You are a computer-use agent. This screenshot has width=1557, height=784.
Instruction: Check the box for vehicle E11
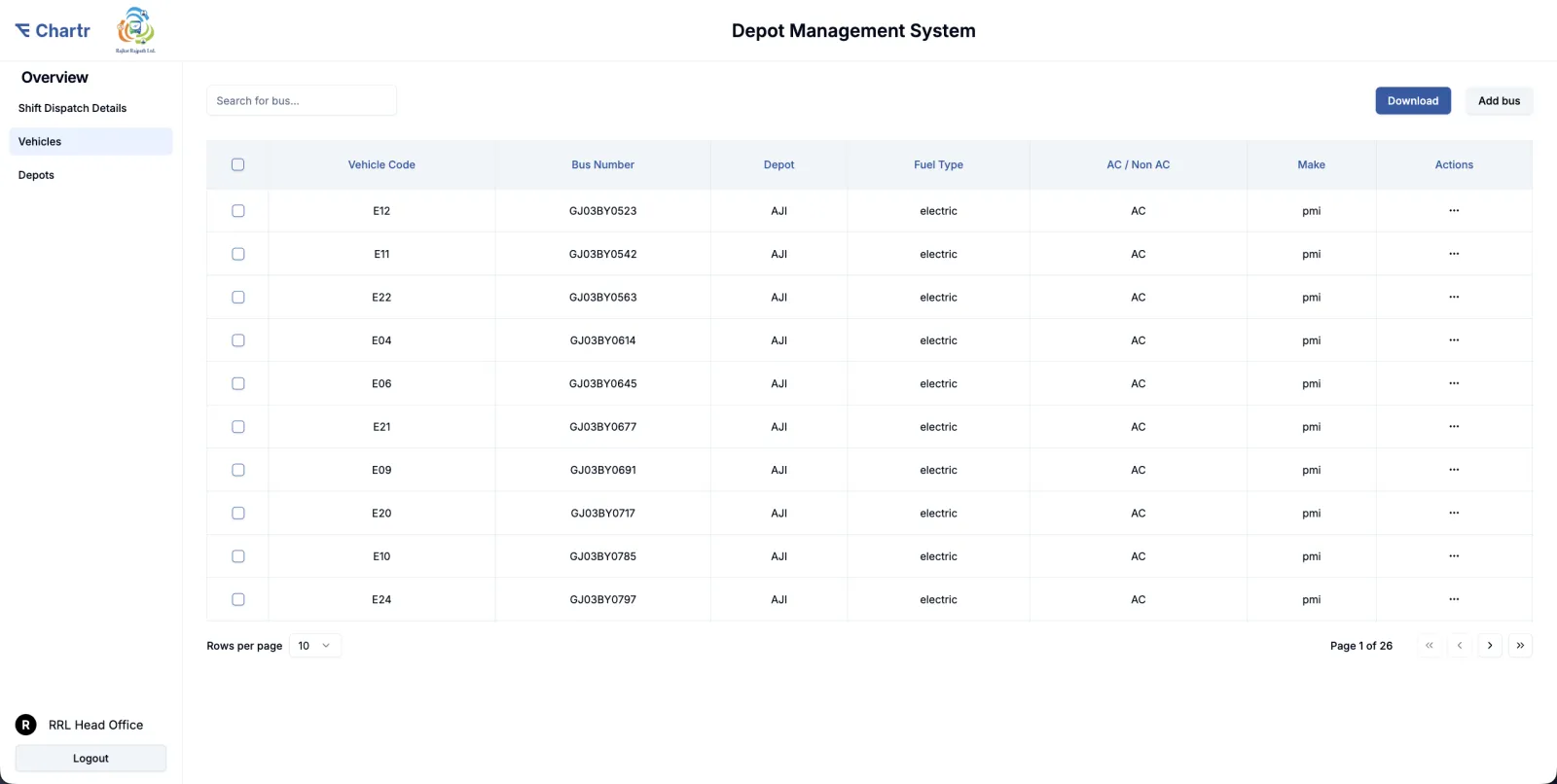pyautogui.click(x=237, y=254)
